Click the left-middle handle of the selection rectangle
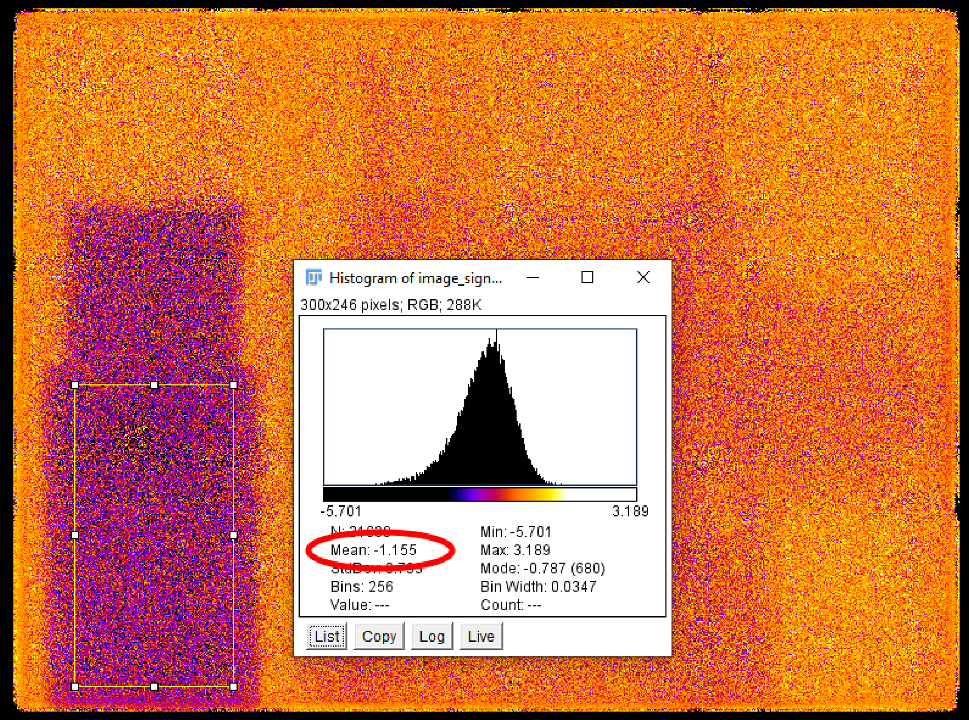 [75, 535]
